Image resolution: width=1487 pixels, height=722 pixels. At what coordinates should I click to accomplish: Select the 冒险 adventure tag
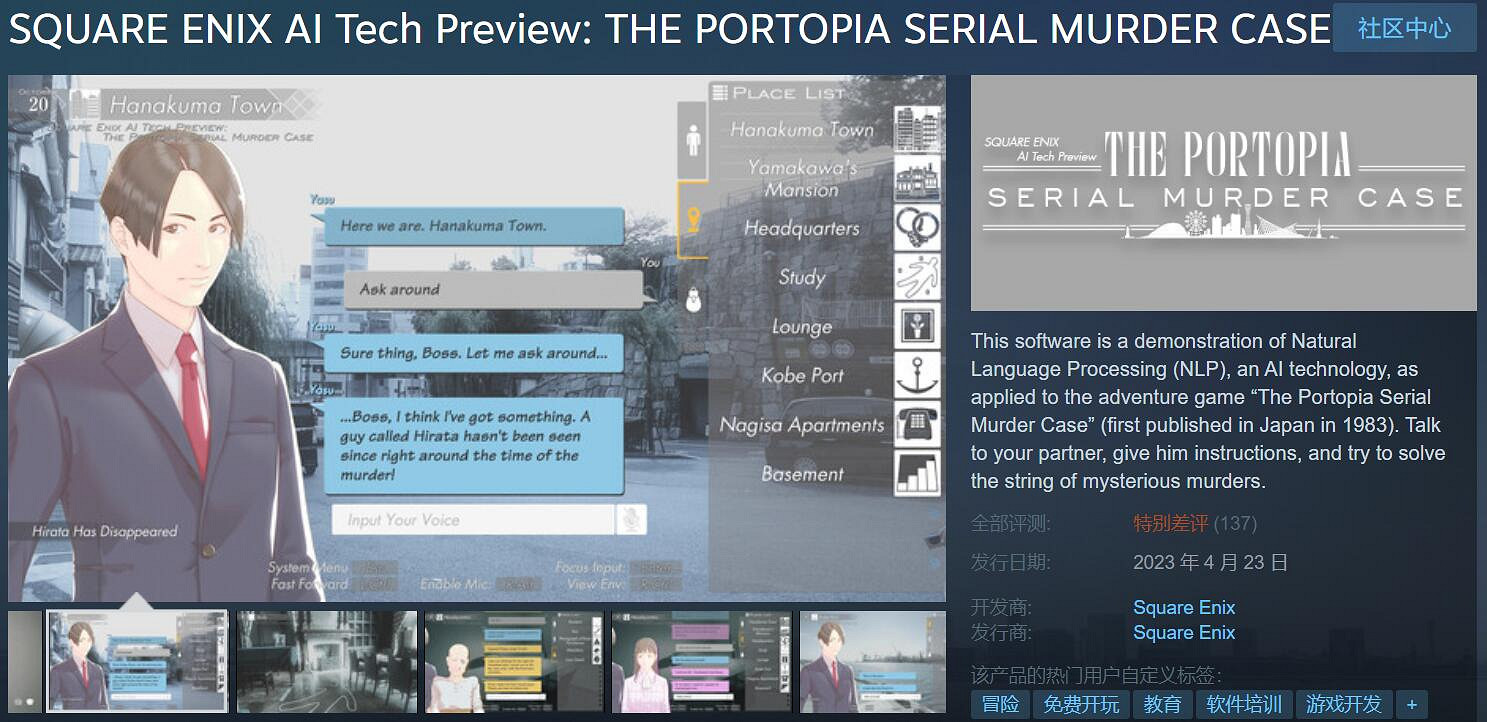pos(999,704)
